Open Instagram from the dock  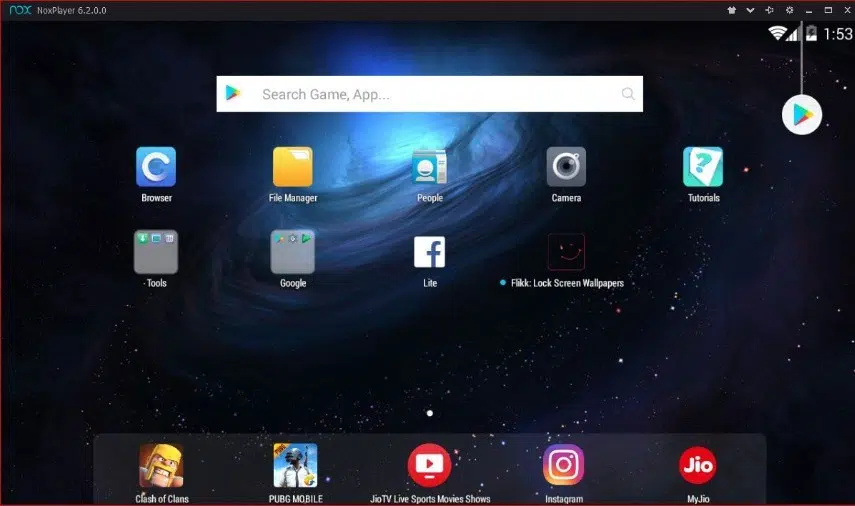coord(563,465)
